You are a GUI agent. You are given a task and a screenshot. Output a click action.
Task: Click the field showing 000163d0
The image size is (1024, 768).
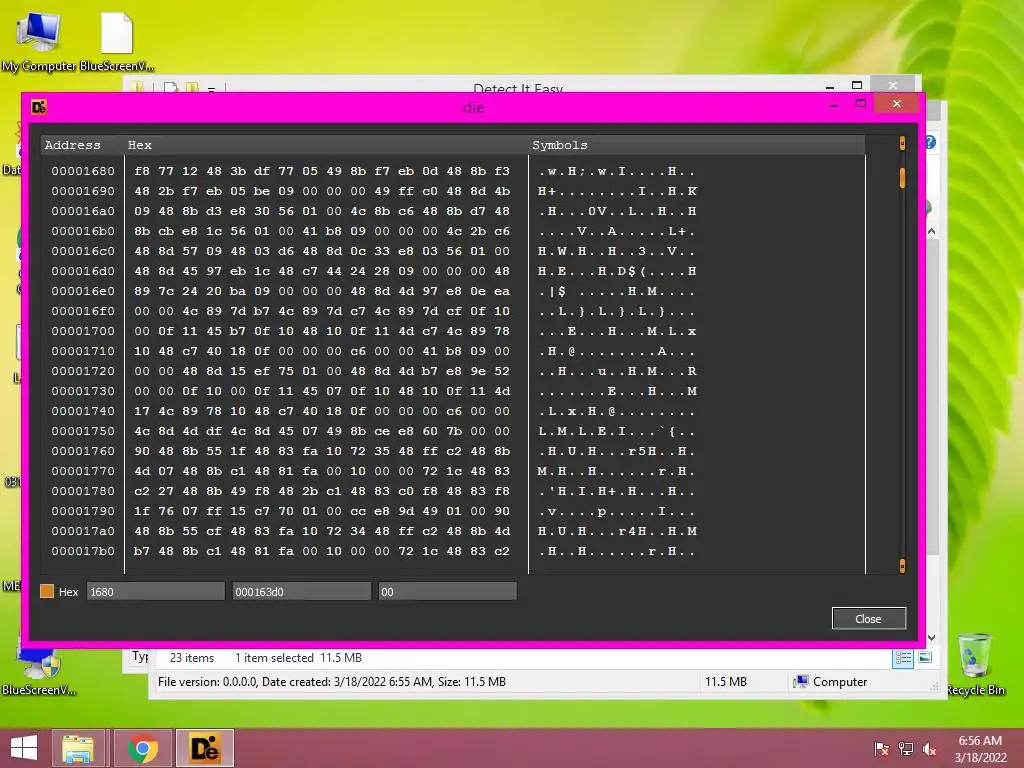(x=301, y=591)
